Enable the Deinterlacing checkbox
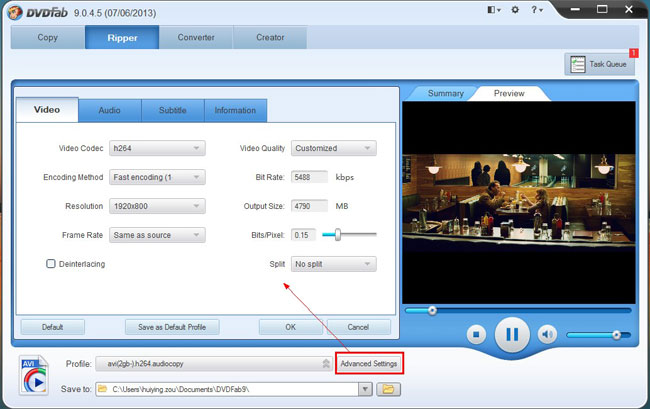Viewport: 650px width, 409px height. coord(51,264)
